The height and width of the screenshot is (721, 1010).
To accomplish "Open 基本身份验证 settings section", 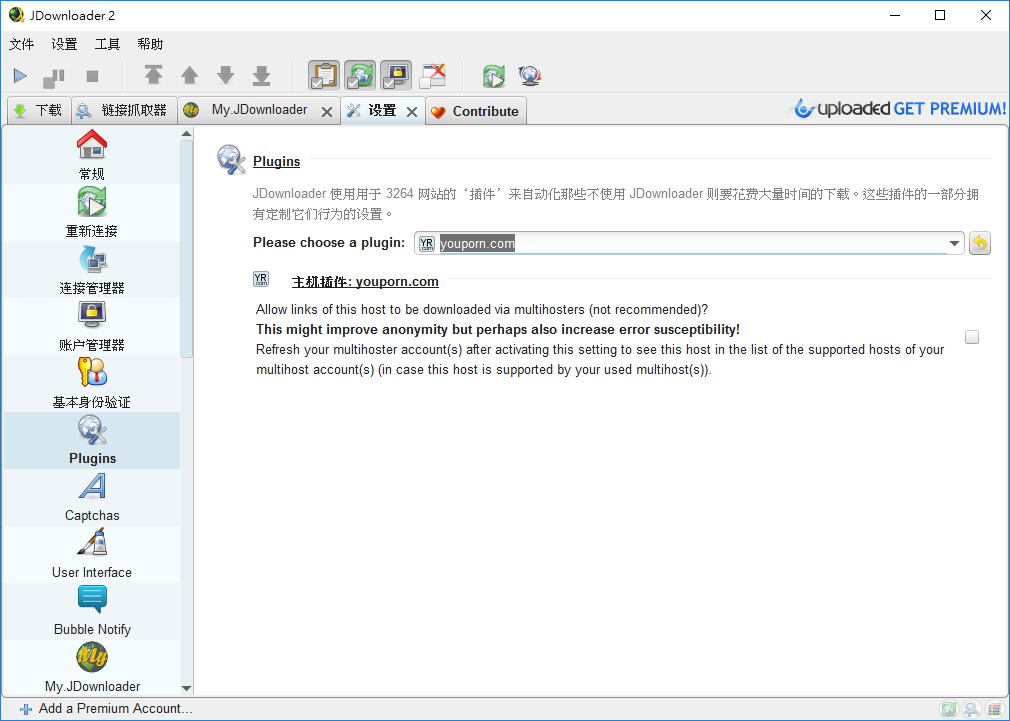I will point(91,383).
